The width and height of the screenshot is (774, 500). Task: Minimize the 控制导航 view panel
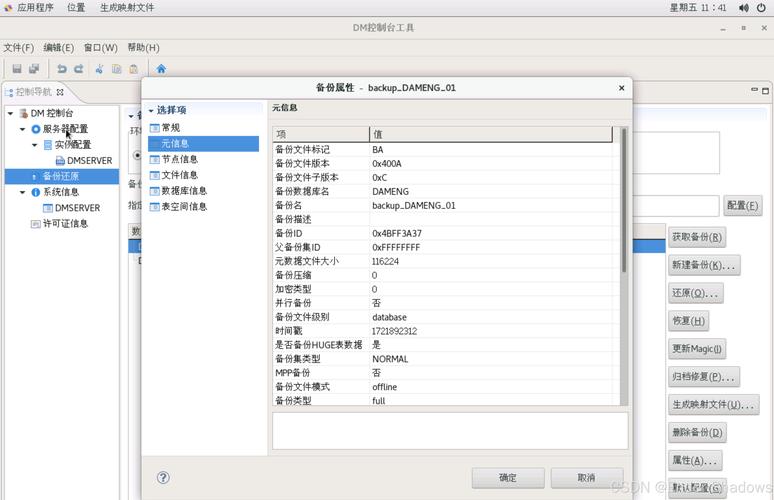(754, 89)
